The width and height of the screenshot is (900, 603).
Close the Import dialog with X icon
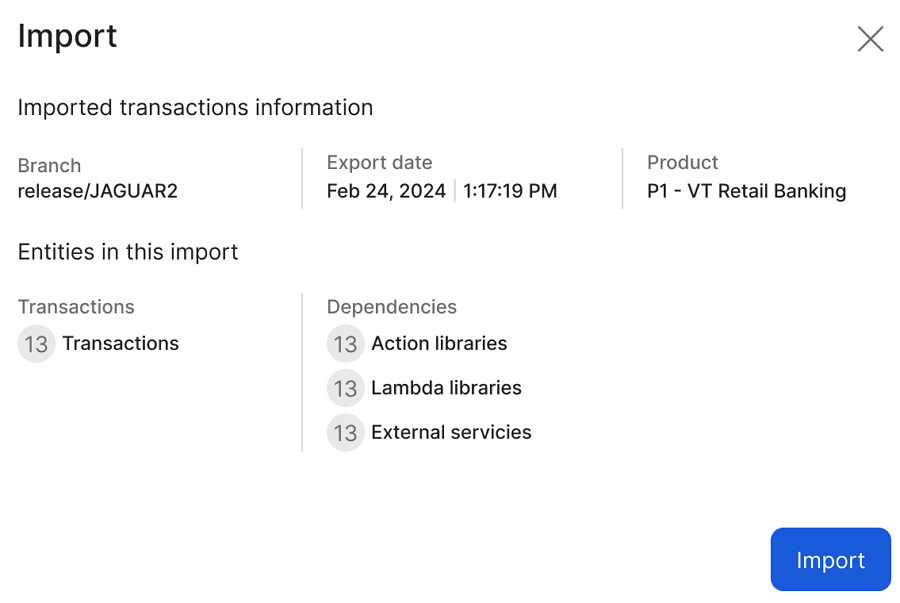point(870,39)
